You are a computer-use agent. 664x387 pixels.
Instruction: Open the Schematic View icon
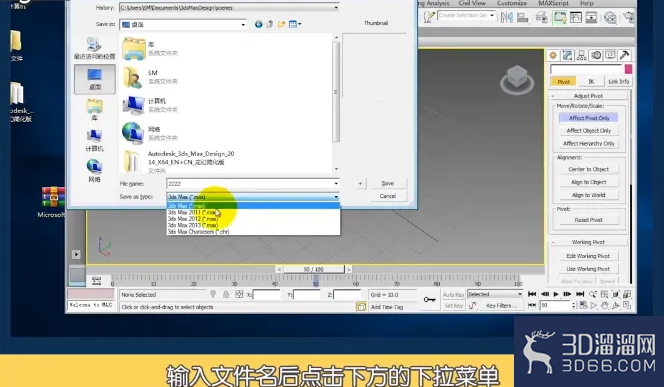tap(591, 17)
